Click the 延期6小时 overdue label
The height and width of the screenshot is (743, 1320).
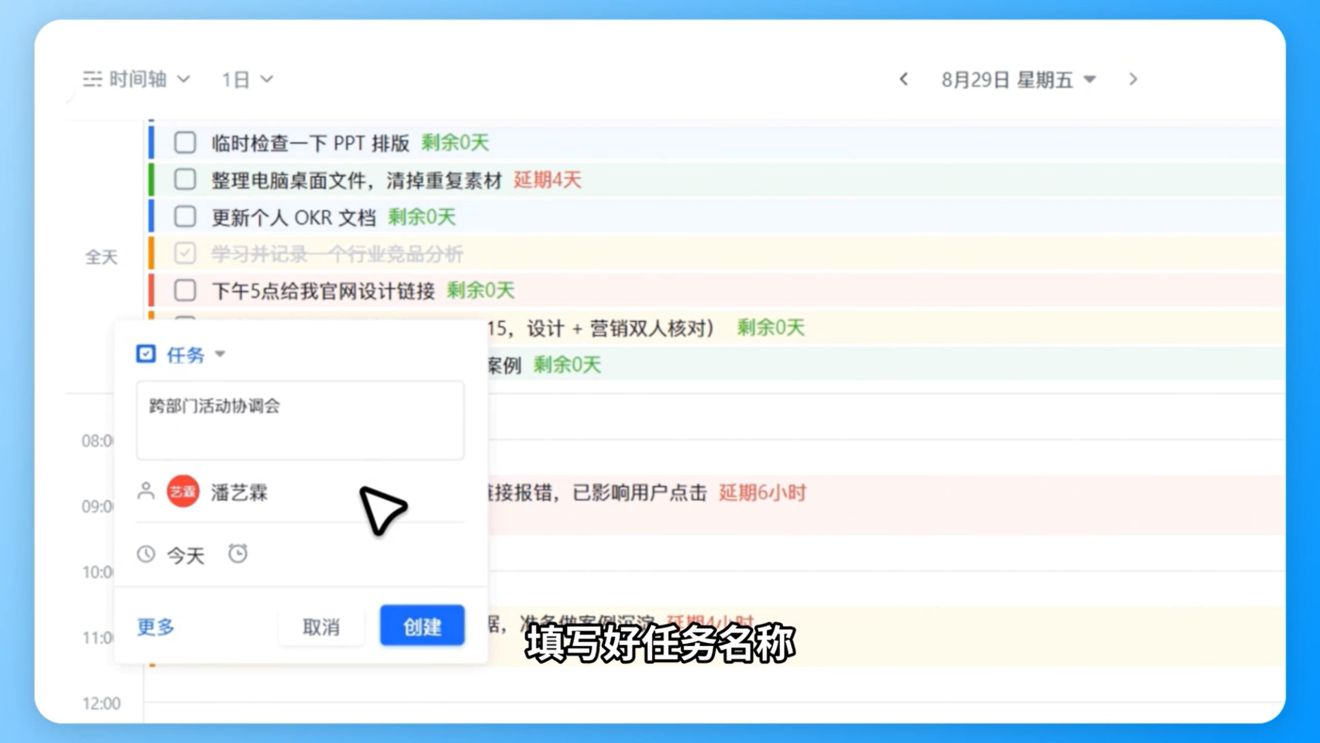coord(762,493)
